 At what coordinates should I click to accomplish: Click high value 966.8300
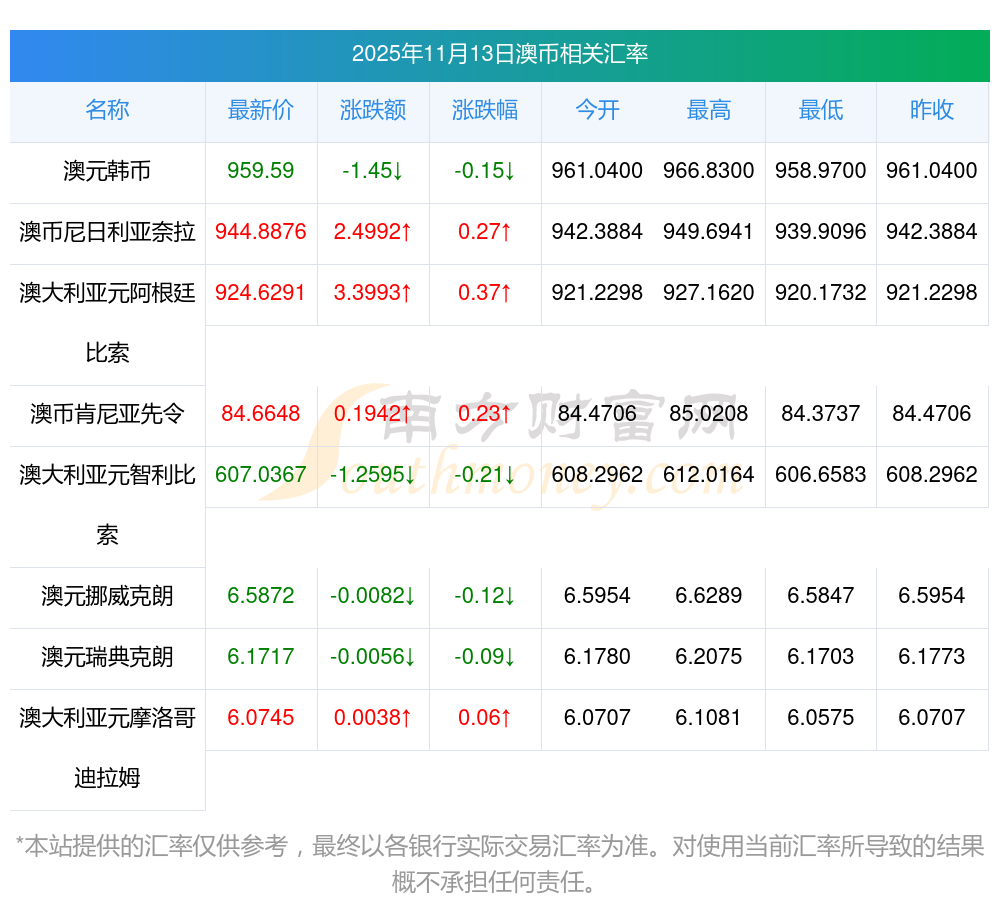709,171
